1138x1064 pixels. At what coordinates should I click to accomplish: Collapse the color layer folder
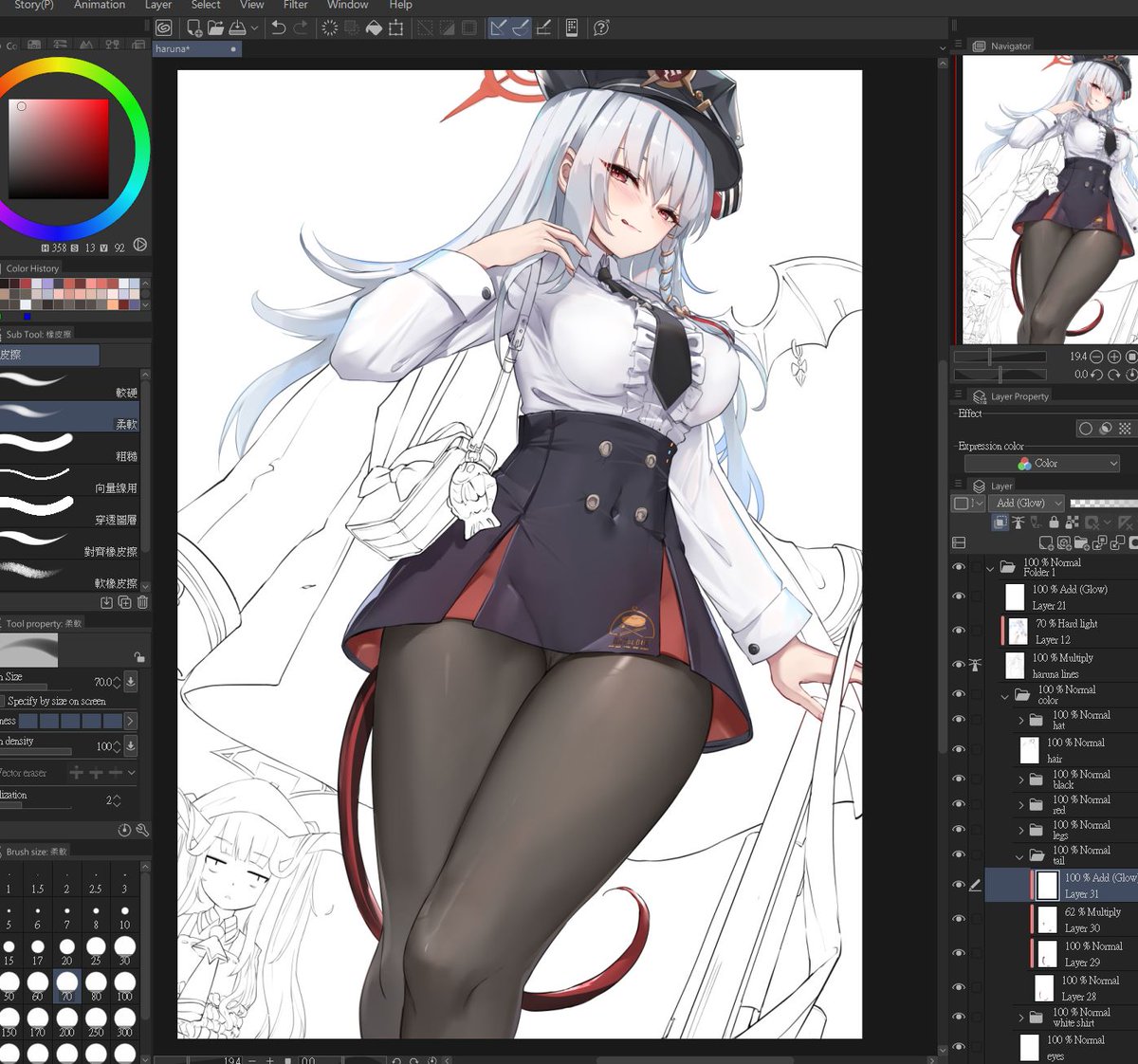(x=1004, y=696)
